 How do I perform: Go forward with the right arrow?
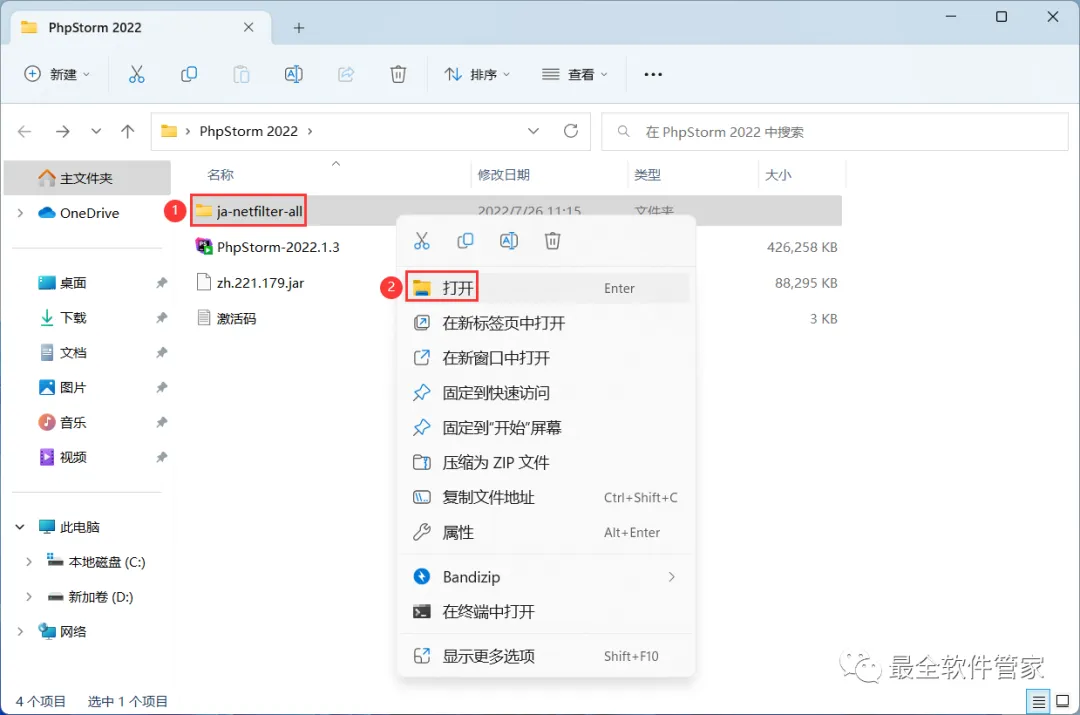63,132
